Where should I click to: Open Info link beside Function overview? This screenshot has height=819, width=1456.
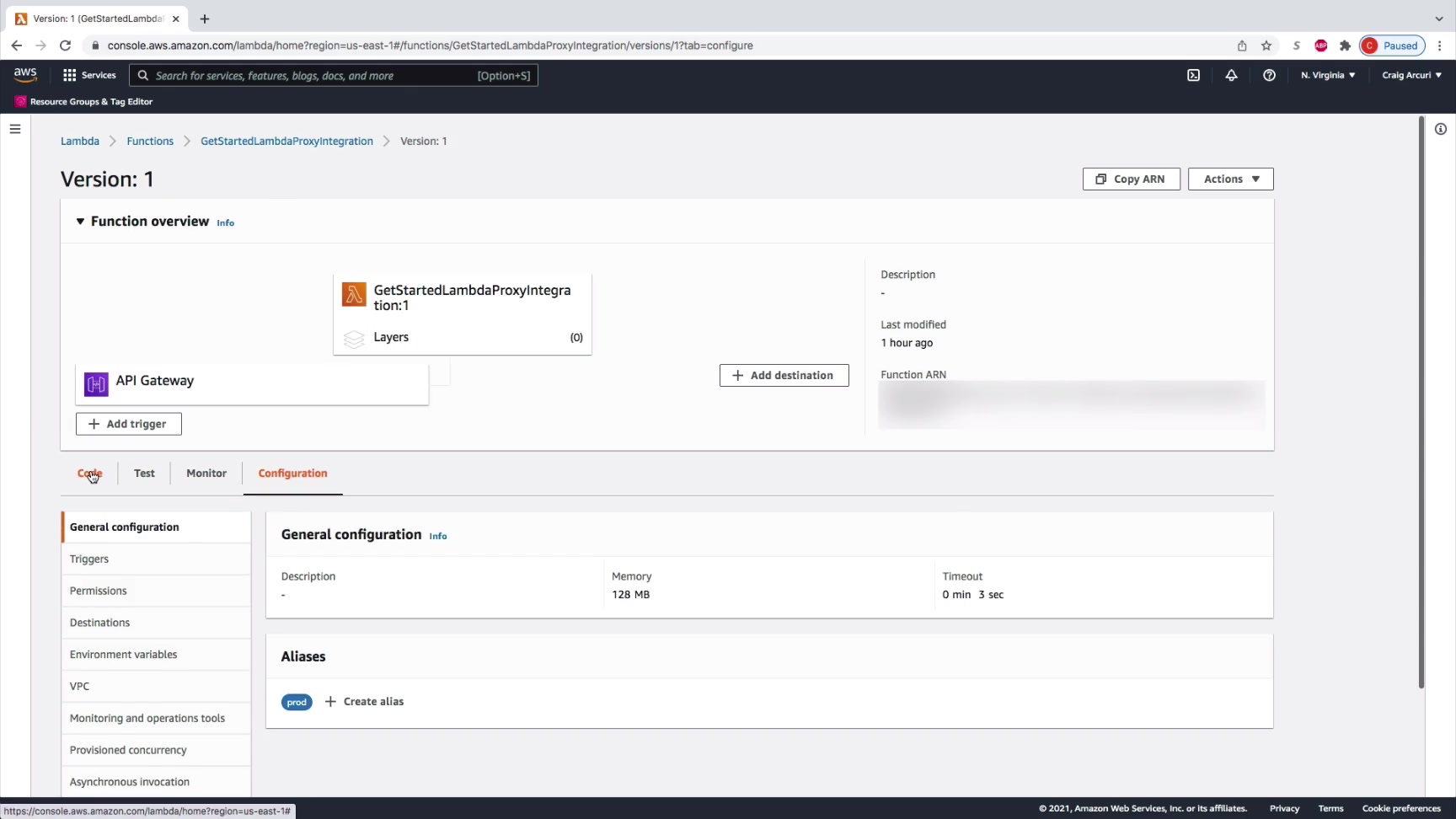coord(225,222)
